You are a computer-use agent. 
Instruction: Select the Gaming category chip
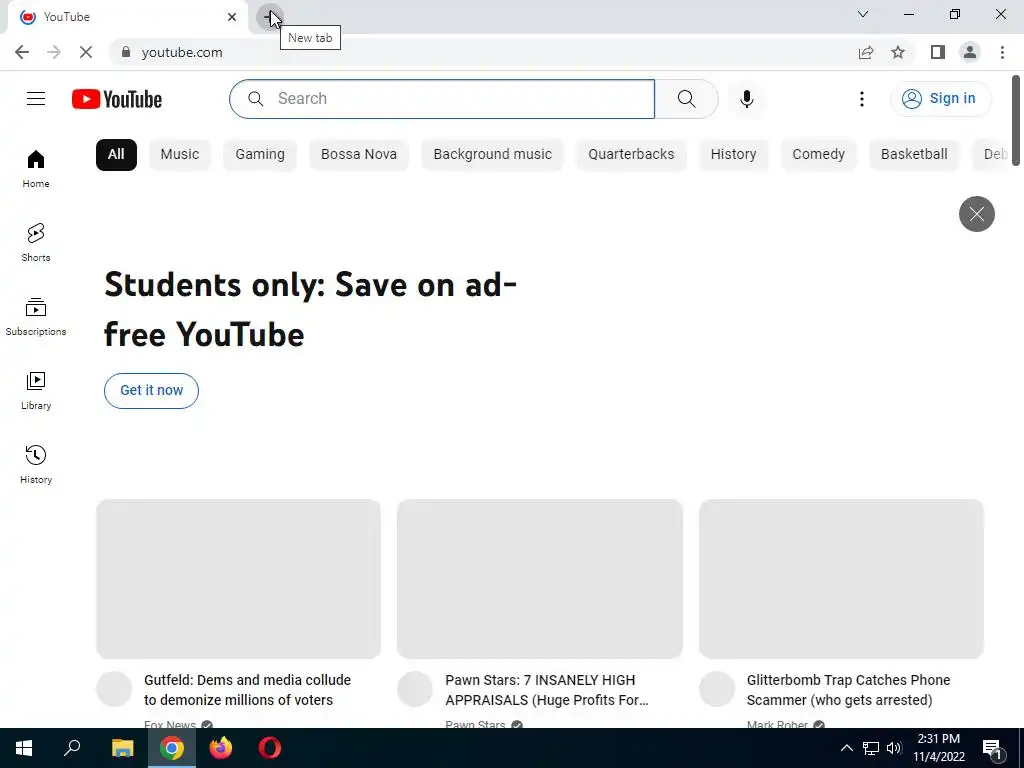(260, 155)
